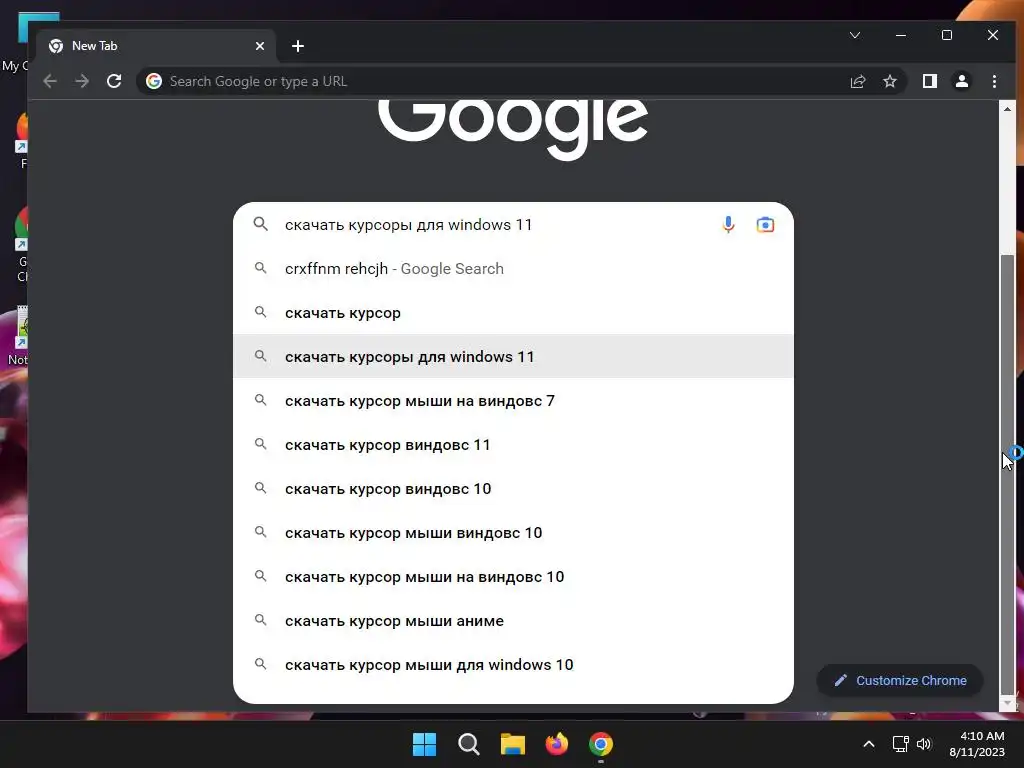Choose the suggestion crxffnm rehcjh - Google Search
The height and width of the screenshot is (768, 1024).
(513, 268)
